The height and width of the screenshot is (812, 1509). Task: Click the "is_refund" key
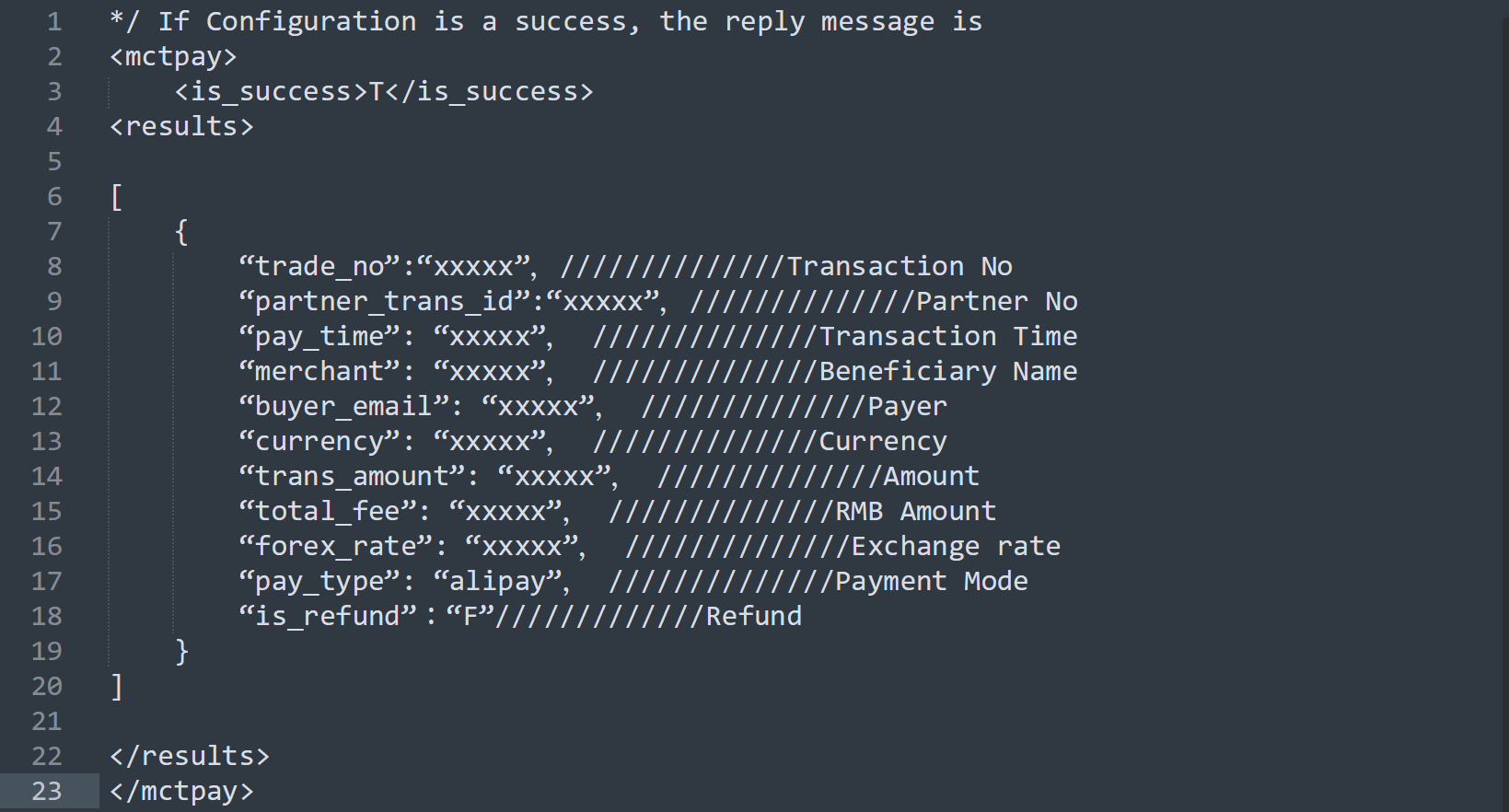[327, 616]
